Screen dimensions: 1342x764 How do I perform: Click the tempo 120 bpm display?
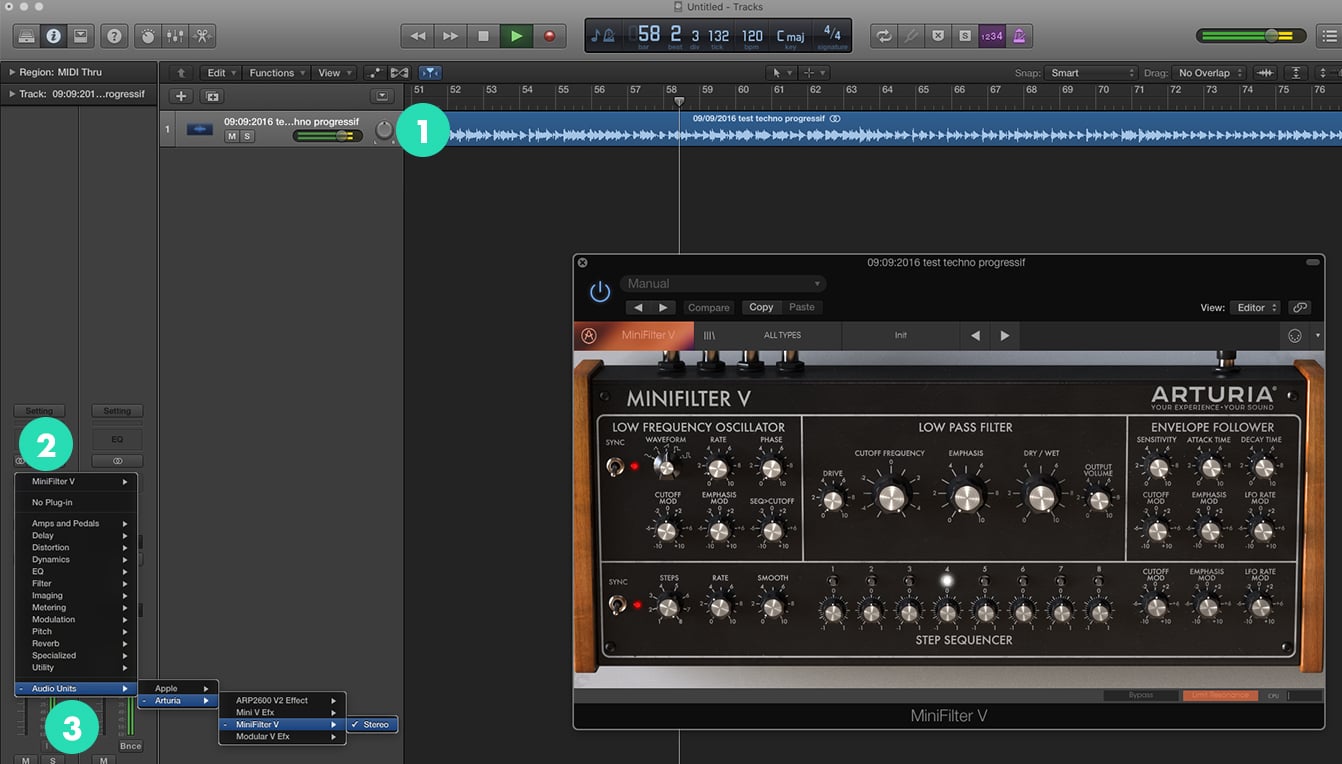[752, 36]
